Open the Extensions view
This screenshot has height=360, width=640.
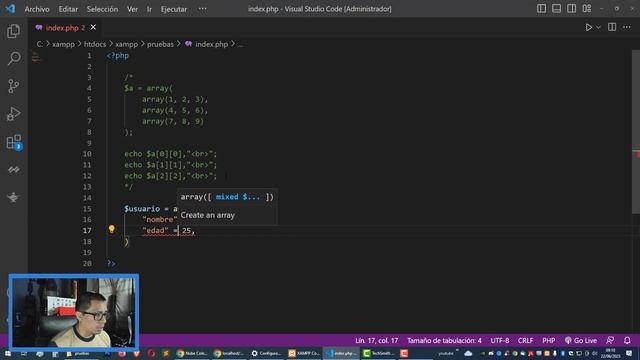coord(14,142)
